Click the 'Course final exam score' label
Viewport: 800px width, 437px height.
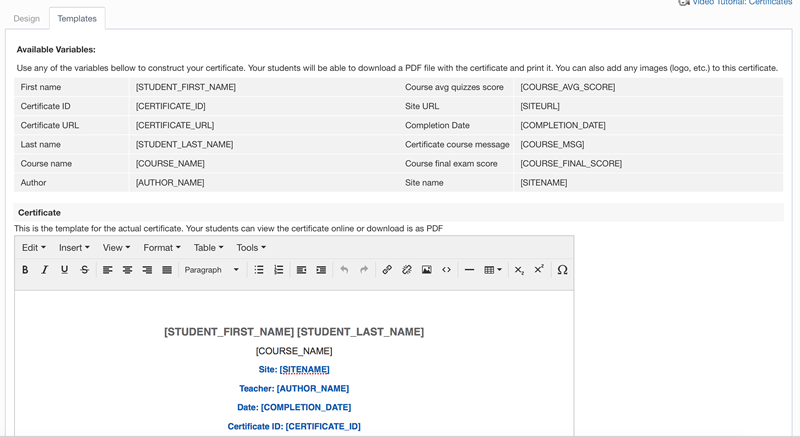tap(451, 164)
